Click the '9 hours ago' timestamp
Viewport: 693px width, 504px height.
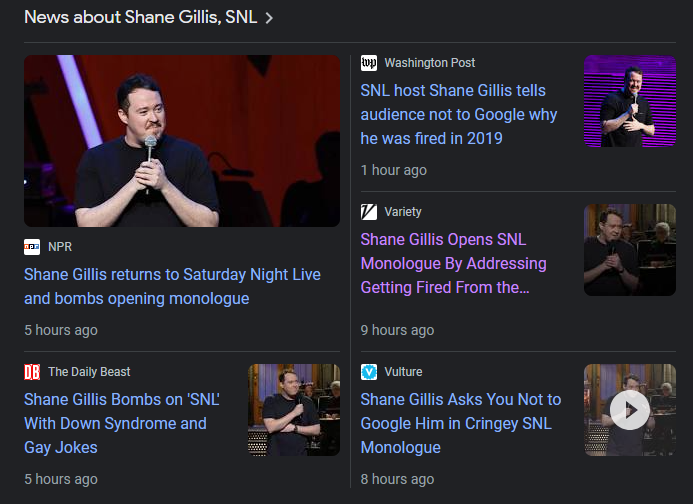click(x=397, y=330)
